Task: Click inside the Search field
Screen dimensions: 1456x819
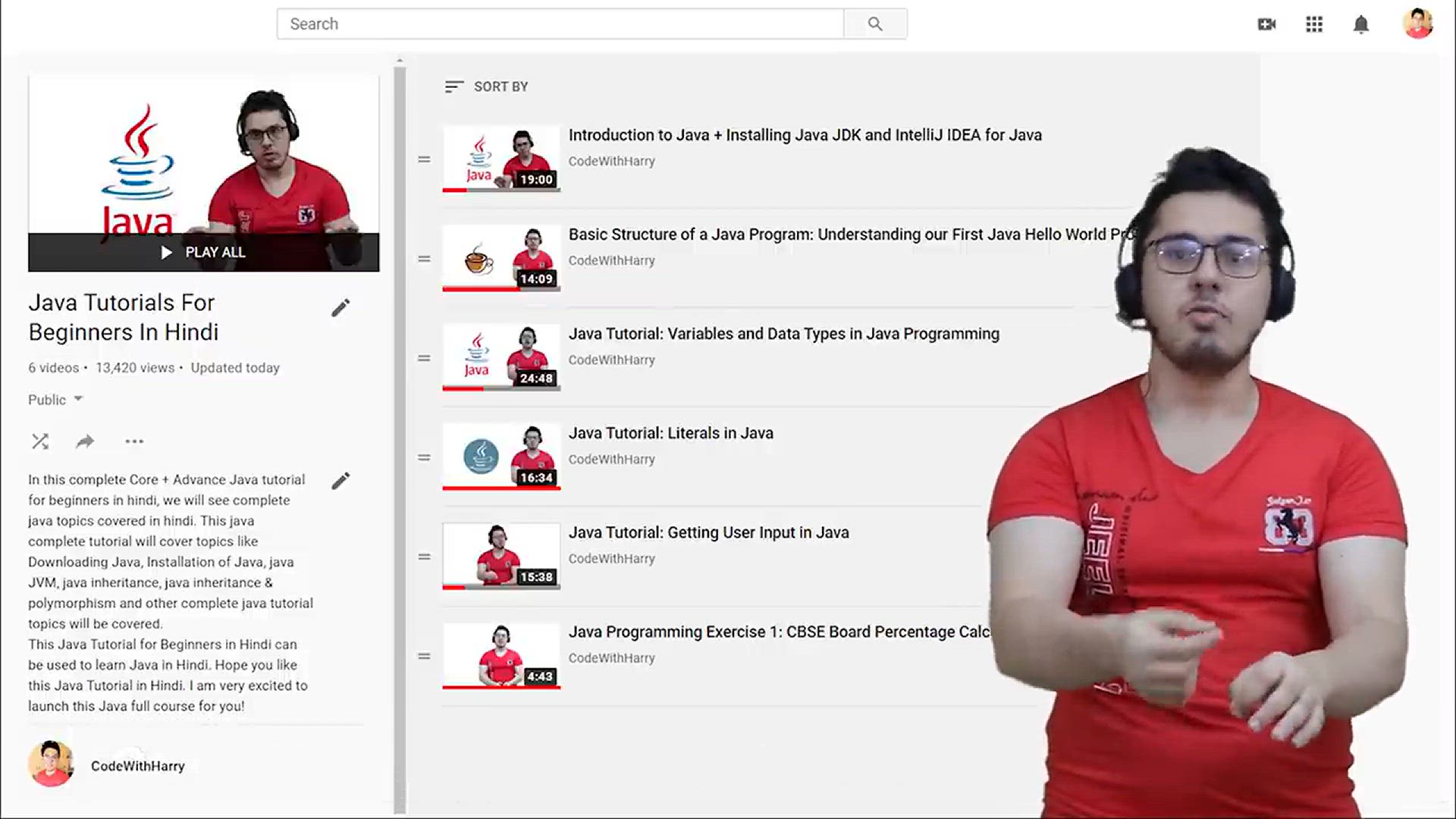Action: pyautogui.click(x=560, y=24)
